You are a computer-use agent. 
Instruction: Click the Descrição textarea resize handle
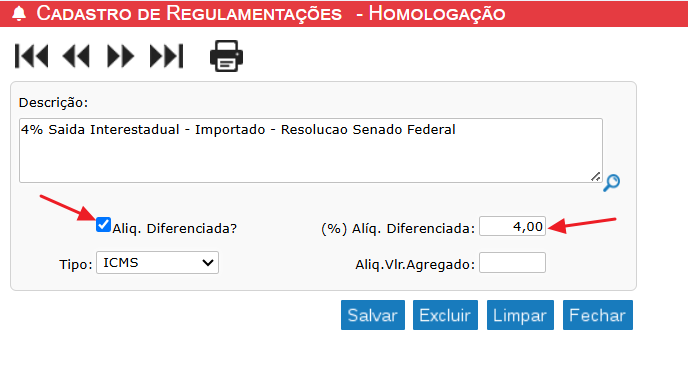click(595, 176)
